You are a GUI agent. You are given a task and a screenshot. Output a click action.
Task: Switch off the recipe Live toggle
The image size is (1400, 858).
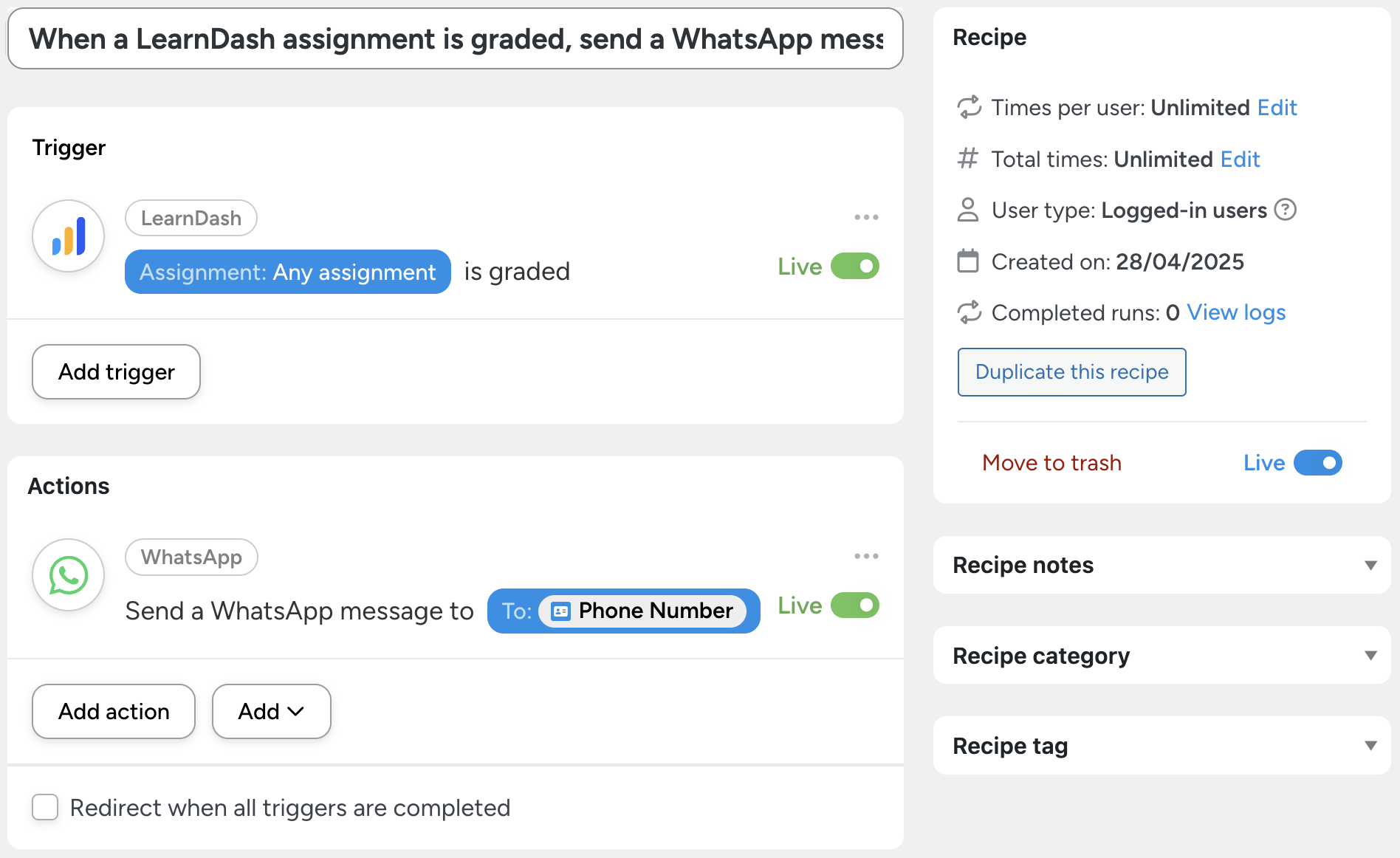(x=1317, y=463)
